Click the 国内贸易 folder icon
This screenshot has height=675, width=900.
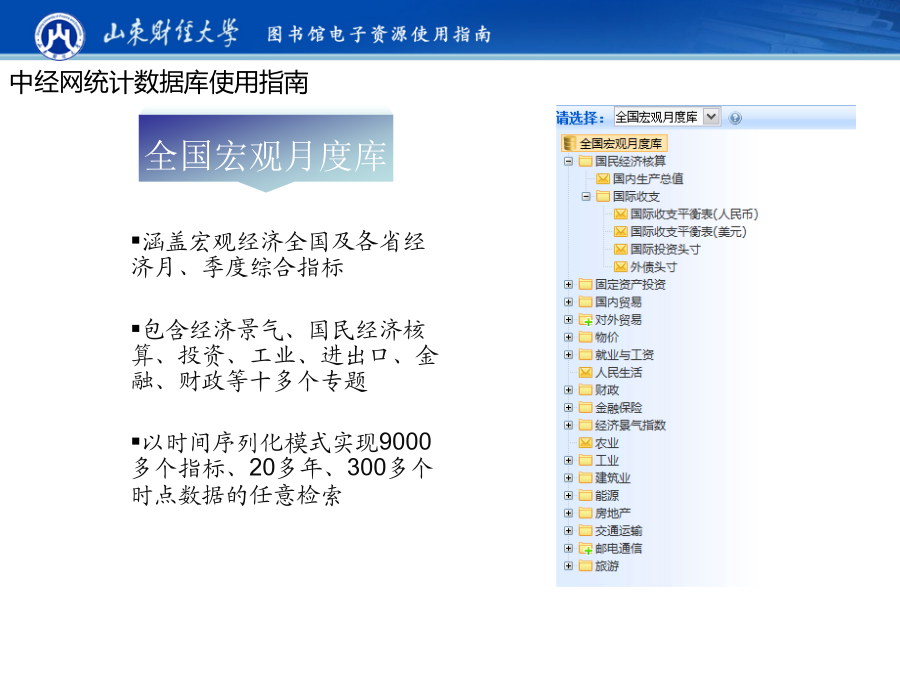point(585,302)
